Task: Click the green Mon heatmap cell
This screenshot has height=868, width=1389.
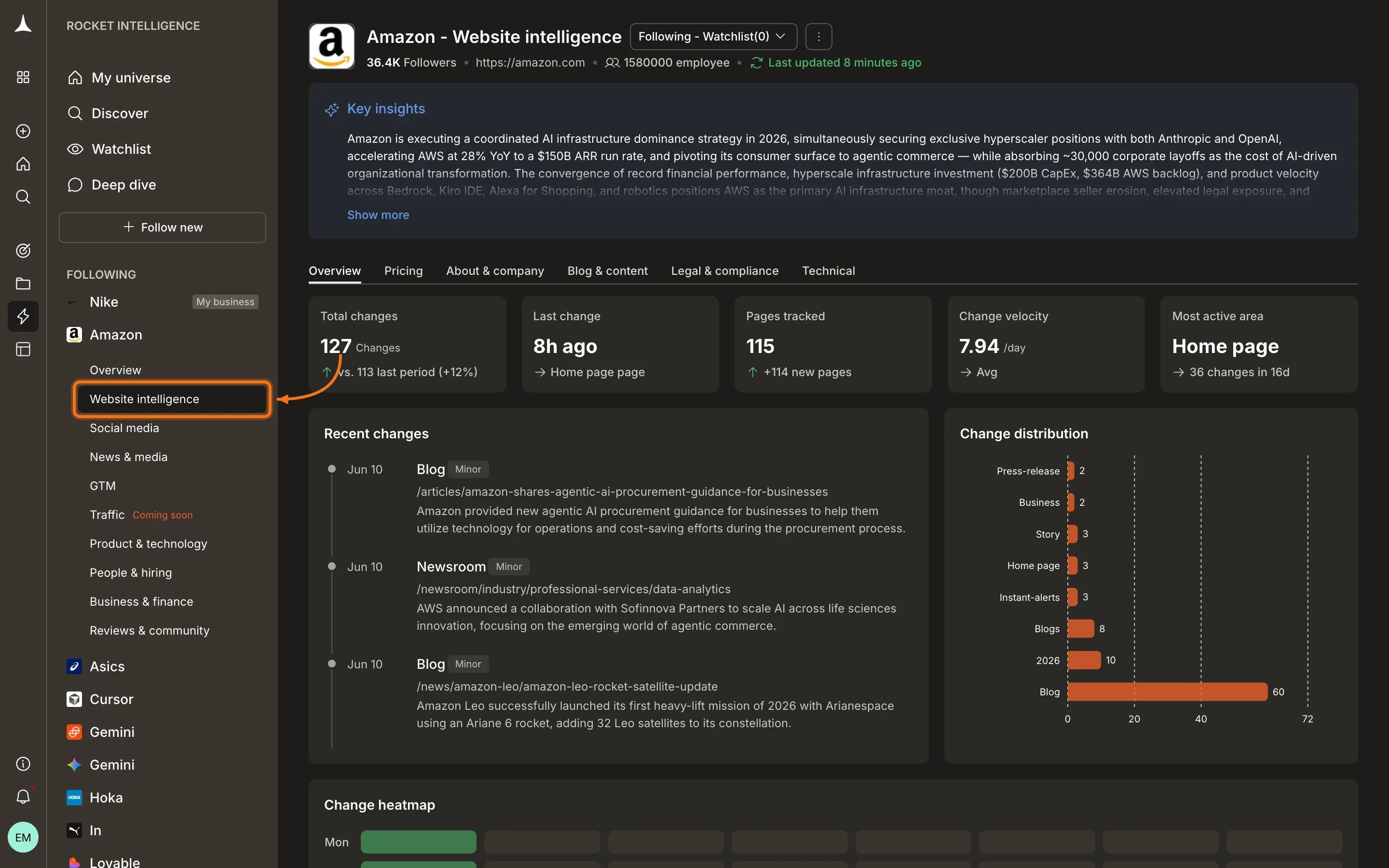Action: coord(419,841)
